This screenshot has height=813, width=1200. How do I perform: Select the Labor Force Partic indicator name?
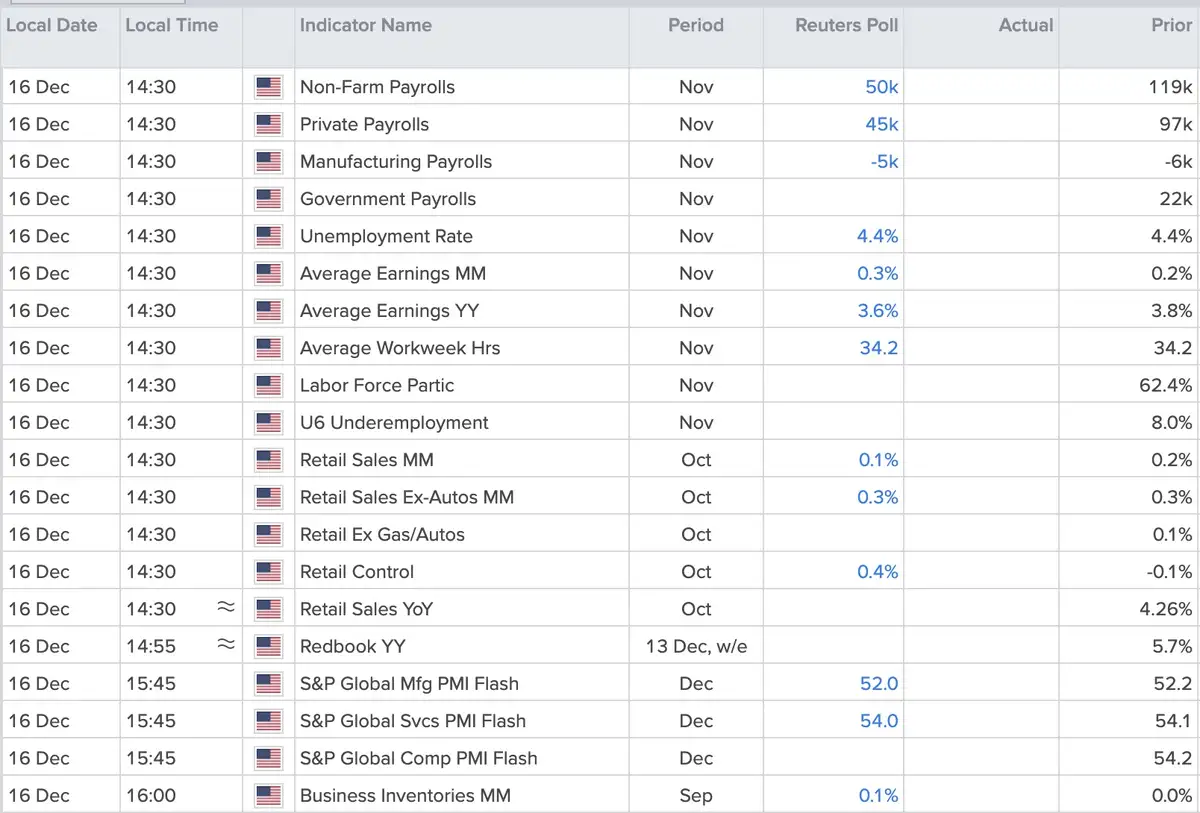click(x=377, y=385)
